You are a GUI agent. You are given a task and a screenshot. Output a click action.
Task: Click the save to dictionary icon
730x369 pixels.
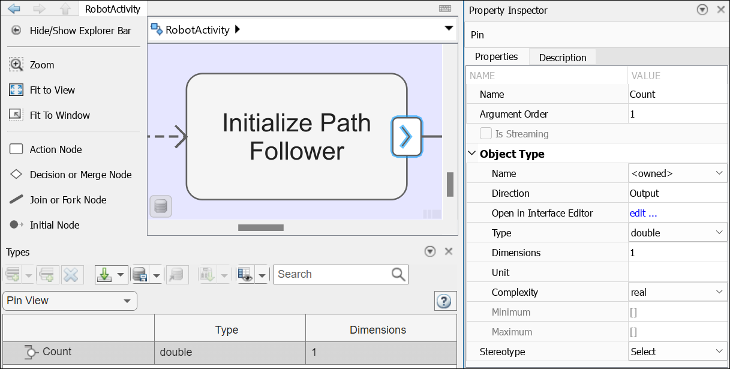click(140, 275)
